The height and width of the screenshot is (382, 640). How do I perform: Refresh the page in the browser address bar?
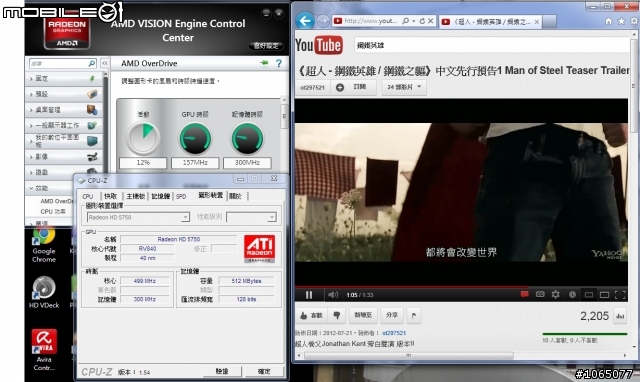click(x=422, y=21)
